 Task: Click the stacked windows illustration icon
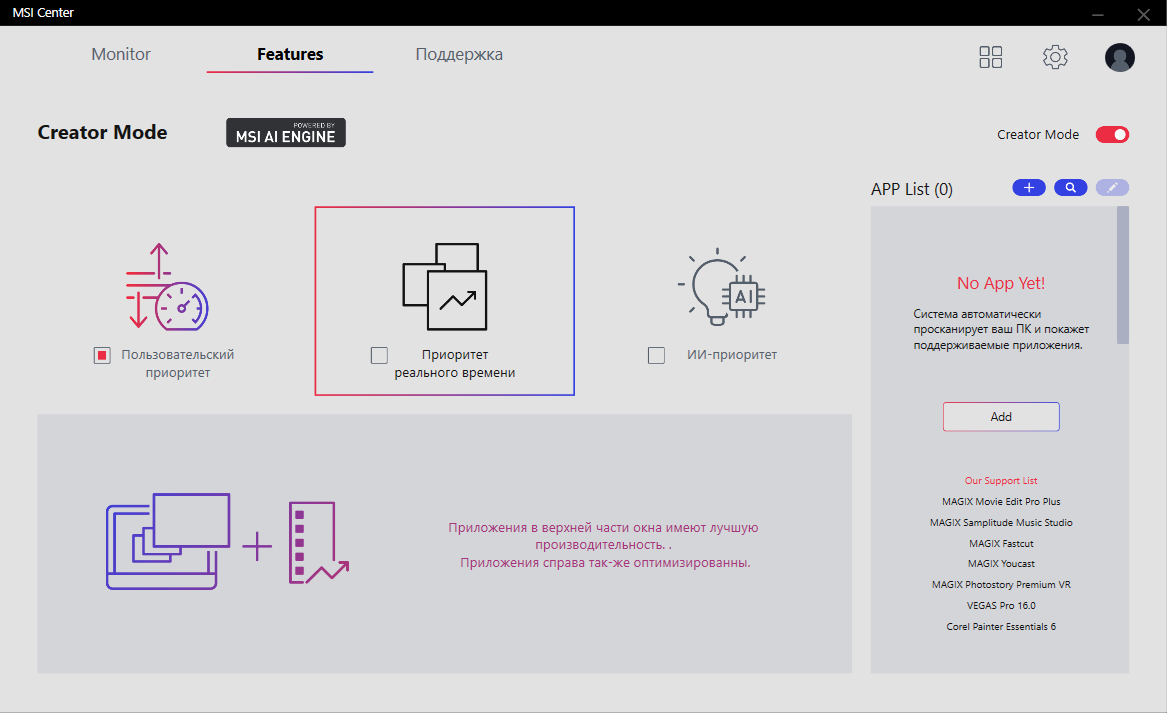168,541
